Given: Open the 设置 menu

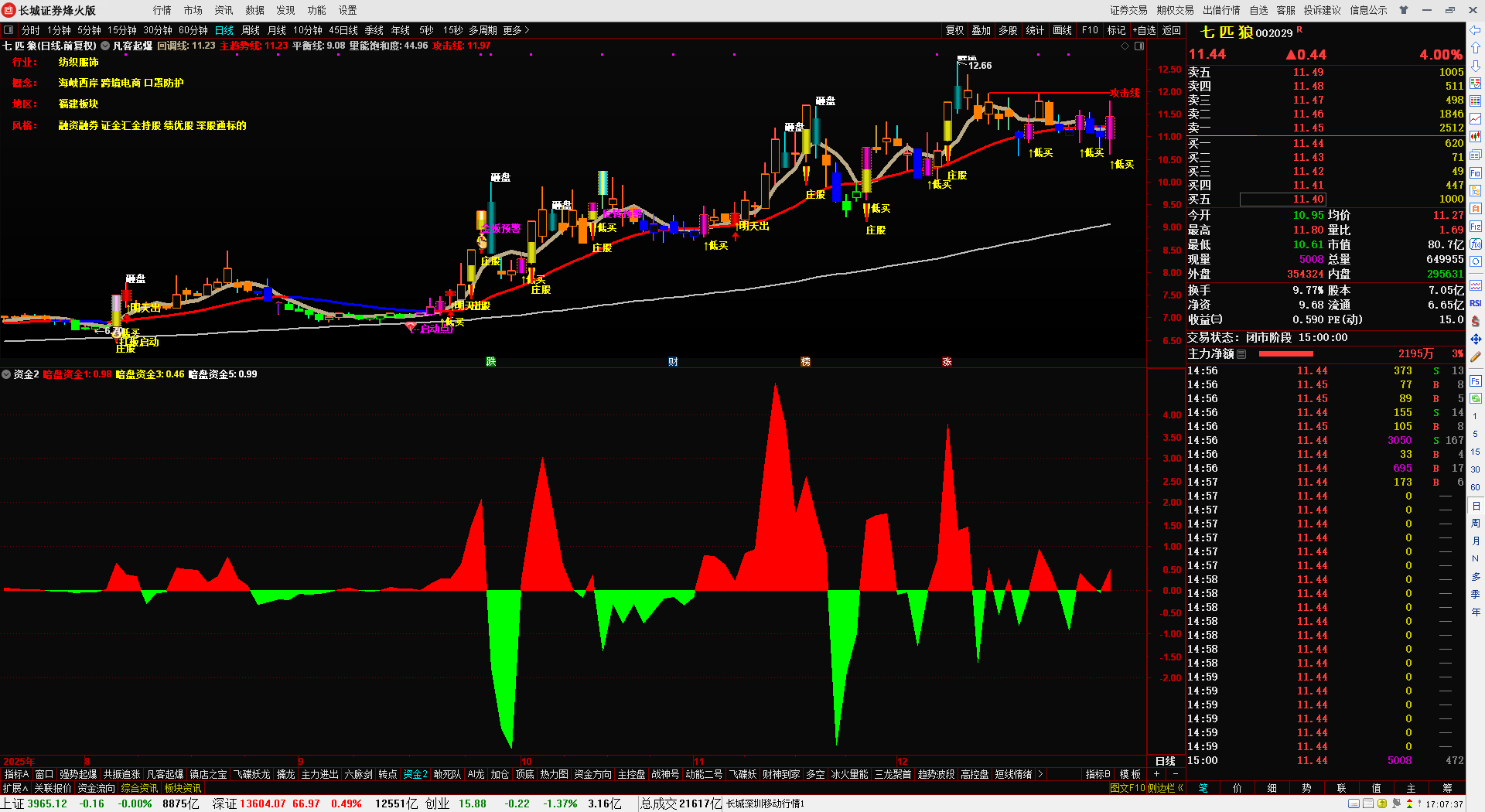Looking at the screenshot, I should tap(348, 10).
